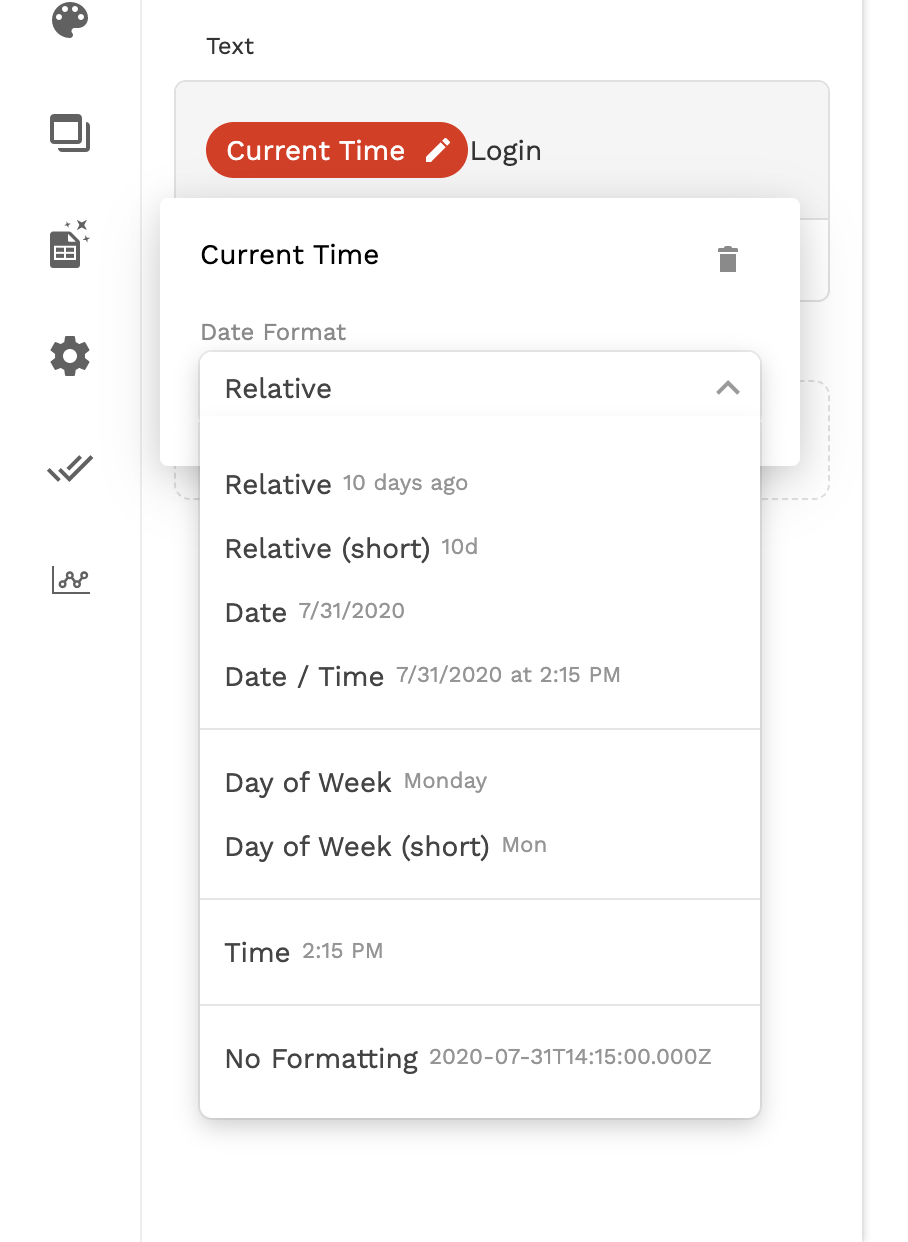Pick Day of Week (short) option
This screenshot has height=1242, width=908.
coord(385,847)
